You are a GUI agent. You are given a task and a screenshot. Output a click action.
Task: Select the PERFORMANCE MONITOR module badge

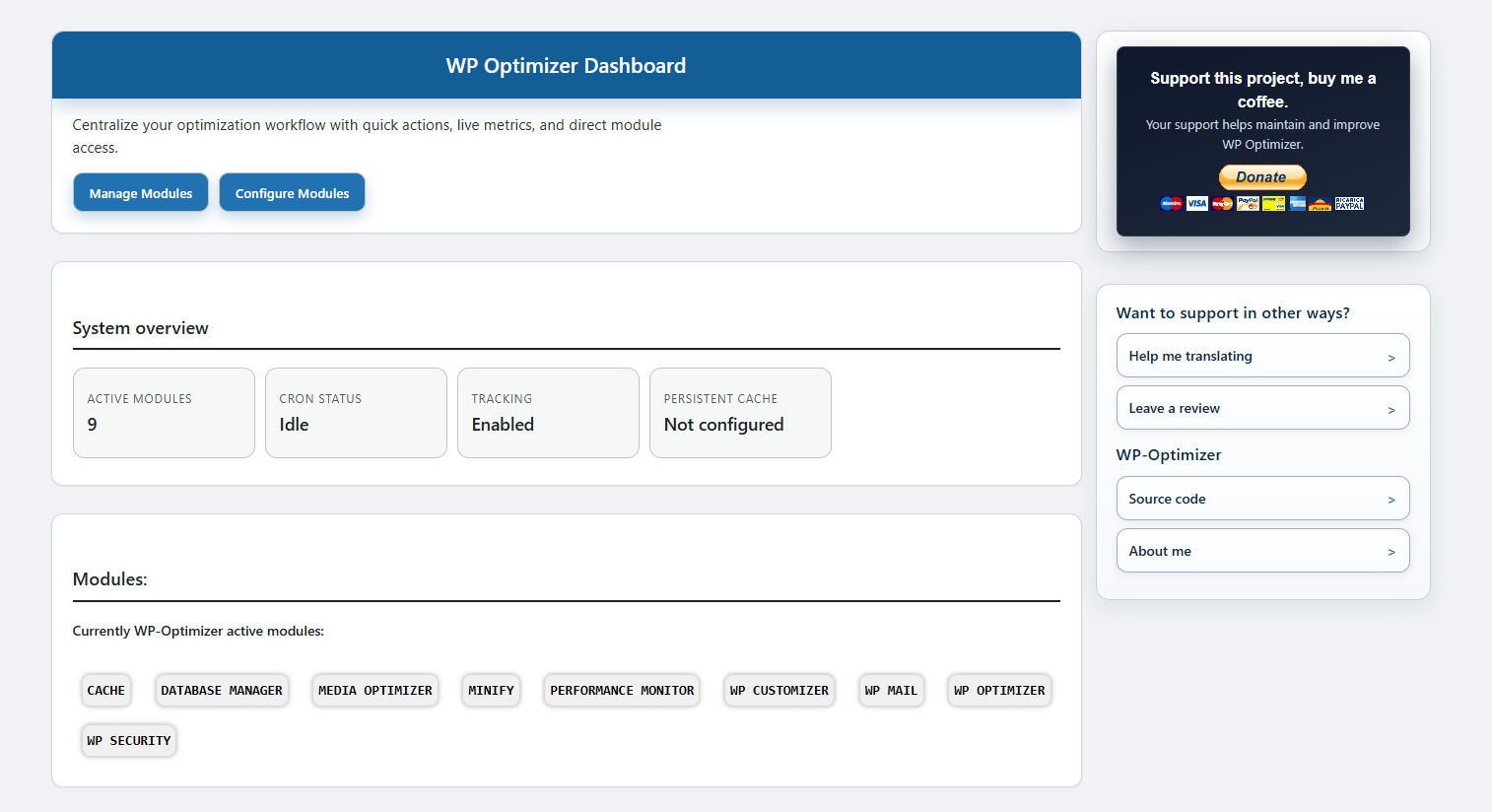[622, 690]
